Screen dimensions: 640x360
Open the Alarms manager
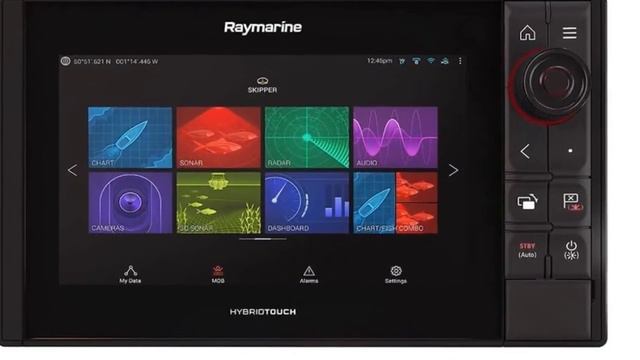309,274
